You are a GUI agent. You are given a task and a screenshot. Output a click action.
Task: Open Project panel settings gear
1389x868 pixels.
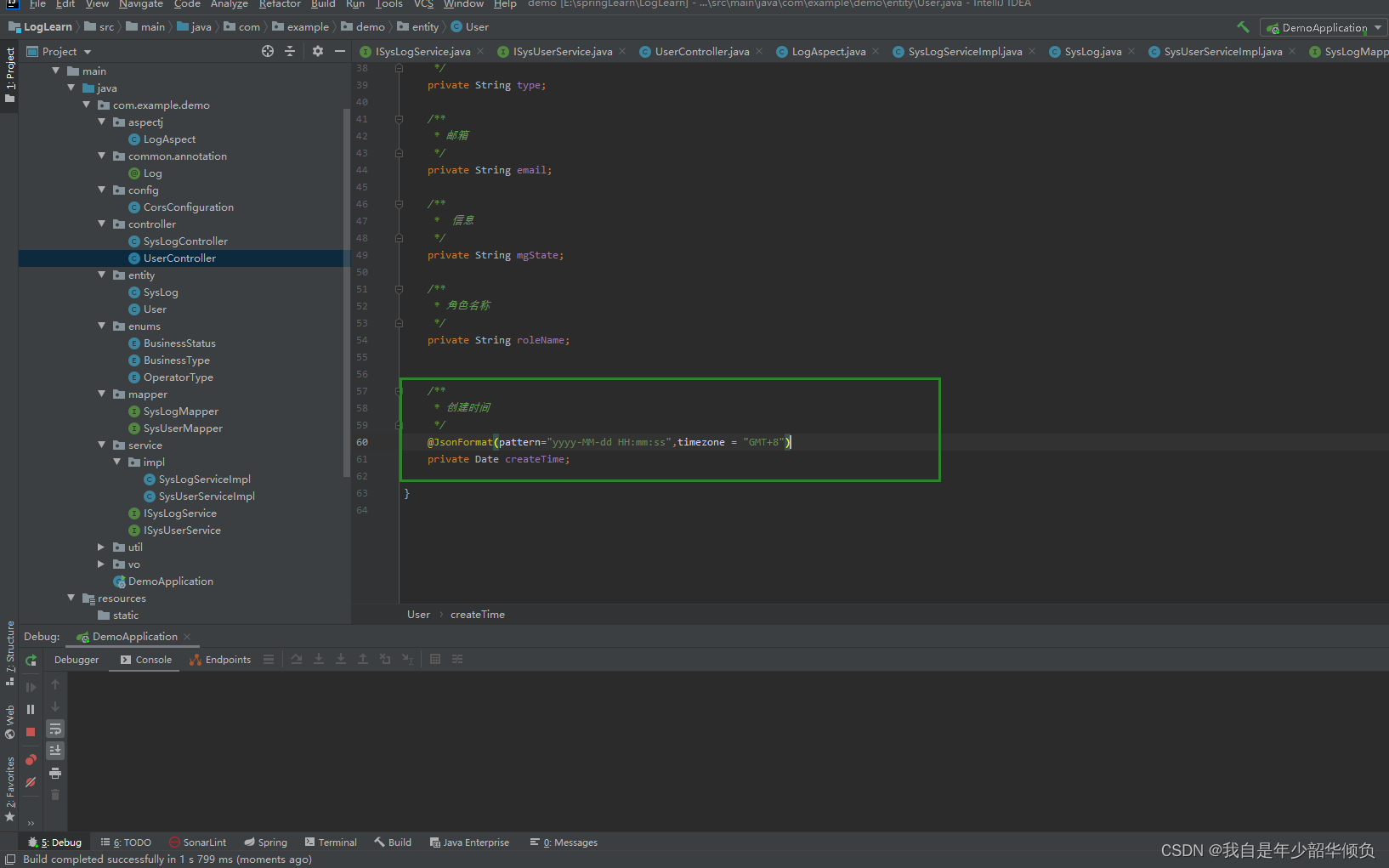(318, 51)
